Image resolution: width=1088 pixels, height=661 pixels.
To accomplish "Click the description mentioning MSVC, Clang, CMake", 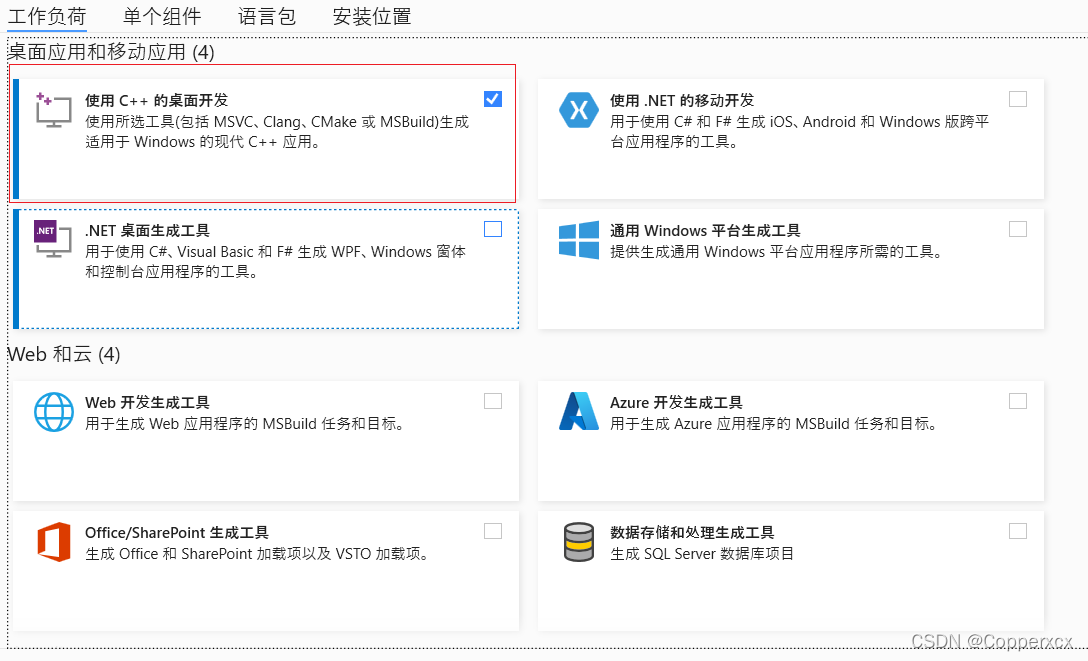I will click(277, 132).
